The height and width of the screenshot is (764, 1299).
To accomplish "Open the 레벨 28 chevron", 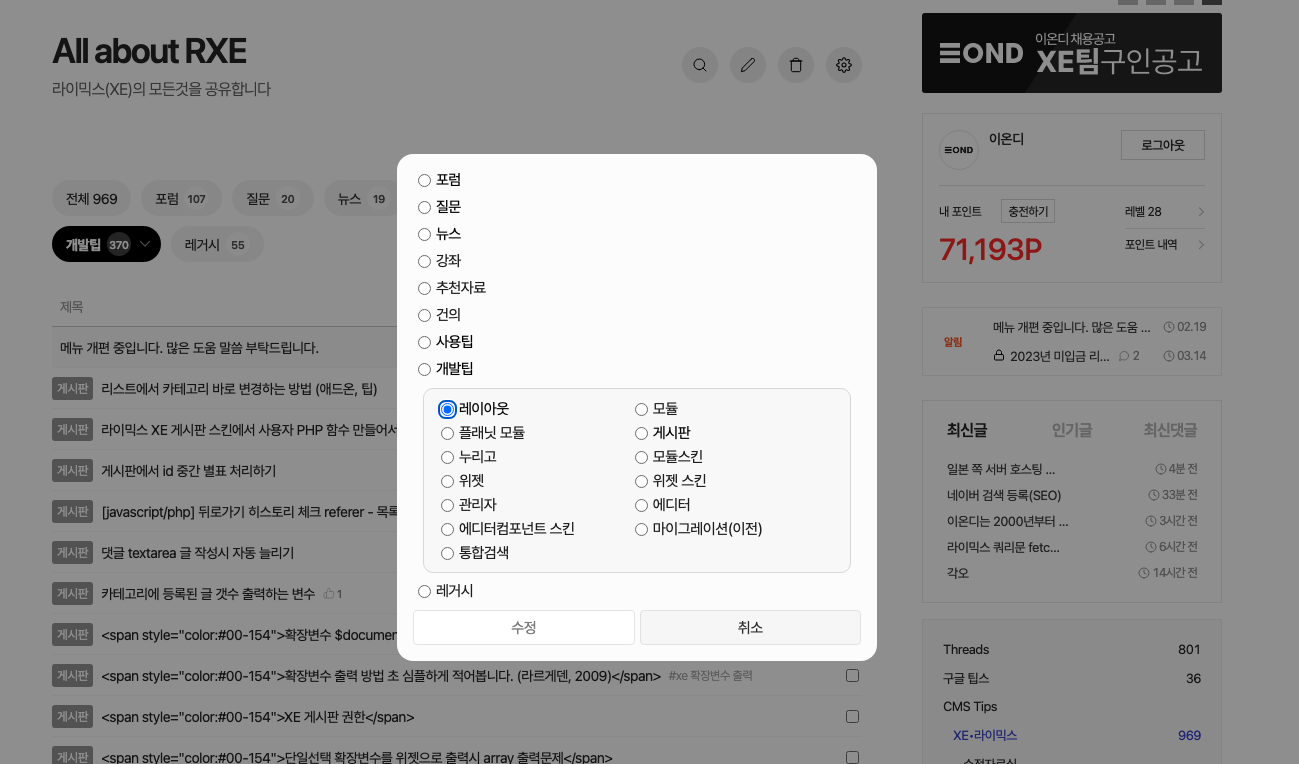I will [x=1201, y=212].
